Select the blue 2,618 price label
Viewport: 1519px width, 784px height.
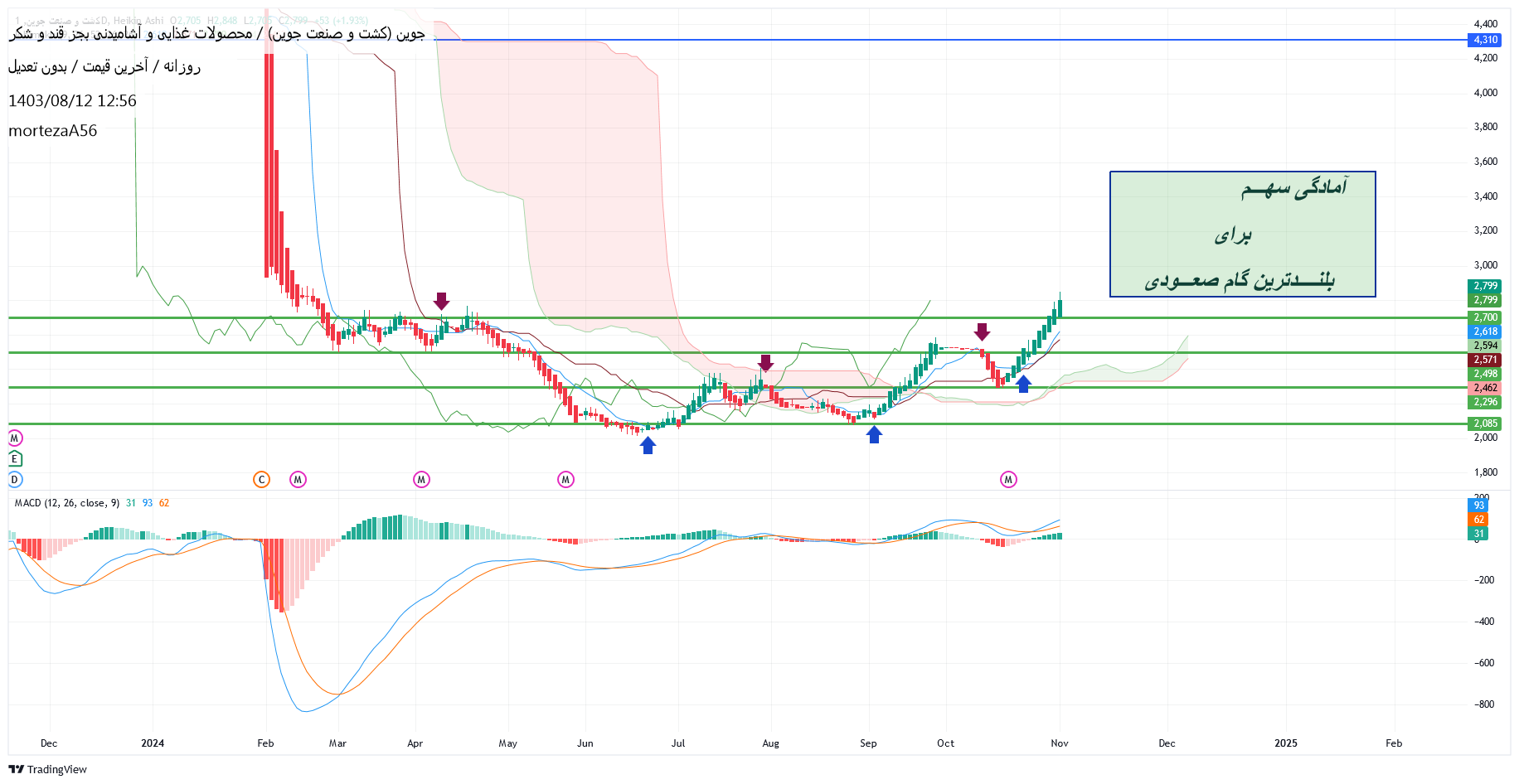pyautogui.click(x=1485, y=332)
